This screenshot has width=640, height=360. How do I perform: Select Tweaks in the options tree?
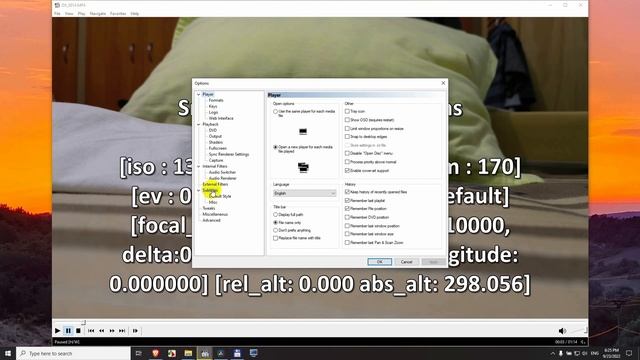pos(209,208)
